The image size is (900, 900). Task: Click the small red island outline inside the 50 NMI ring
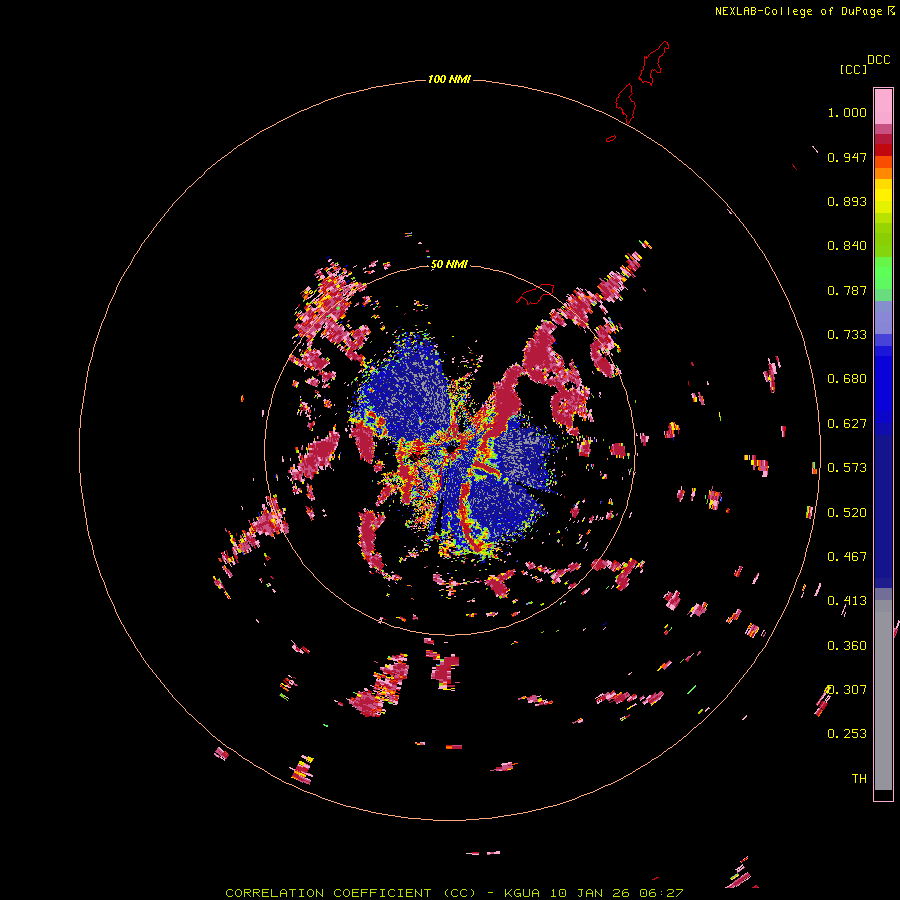point(536,294)
